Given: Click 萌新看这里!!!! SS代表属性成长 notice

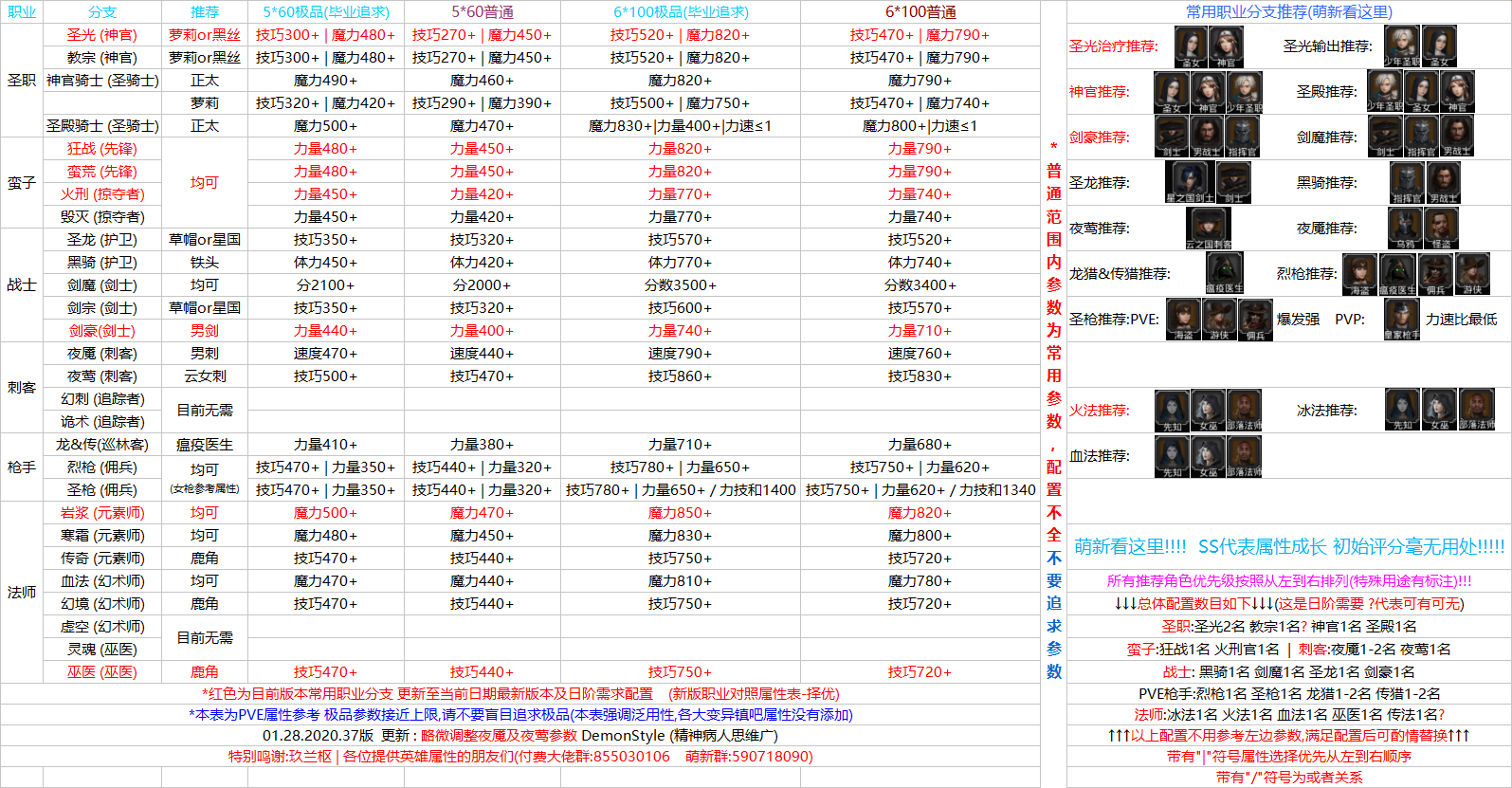Looking at the screenshot, I should click(x=1289, y=547).
